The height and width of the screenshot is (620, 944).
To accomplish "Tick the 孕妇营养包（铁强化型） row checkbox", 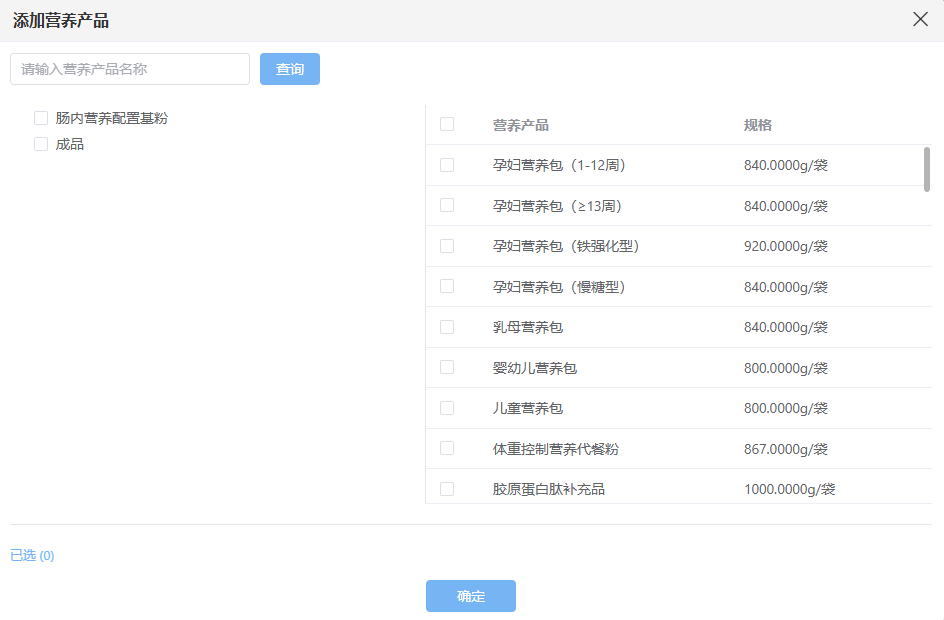I will click(x=447, y=246).
